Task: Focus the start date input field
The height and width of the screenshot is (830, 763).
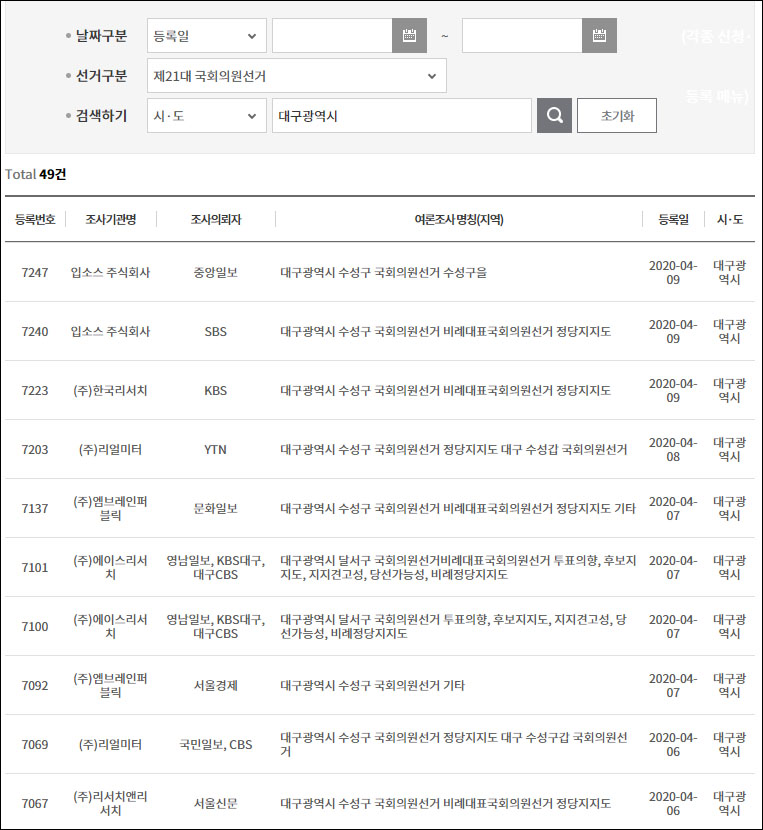Action: tap(332, 35)
